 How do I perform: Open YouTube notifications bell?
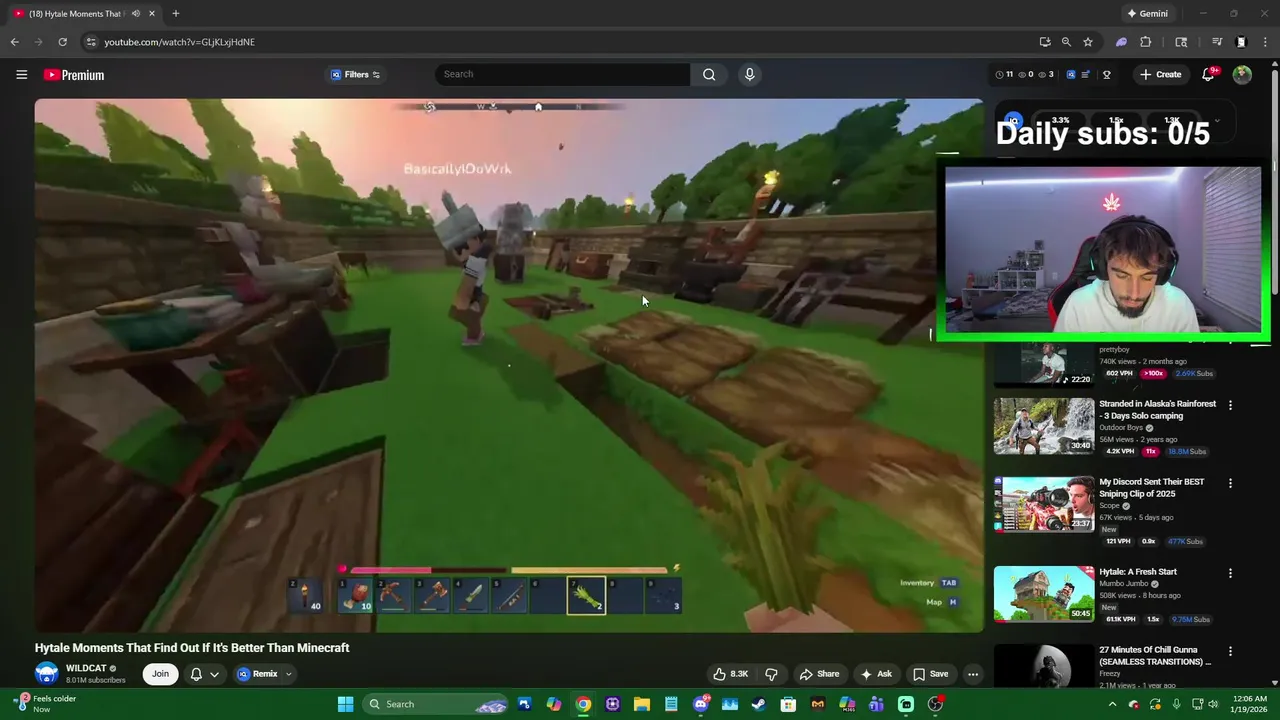1208,75
